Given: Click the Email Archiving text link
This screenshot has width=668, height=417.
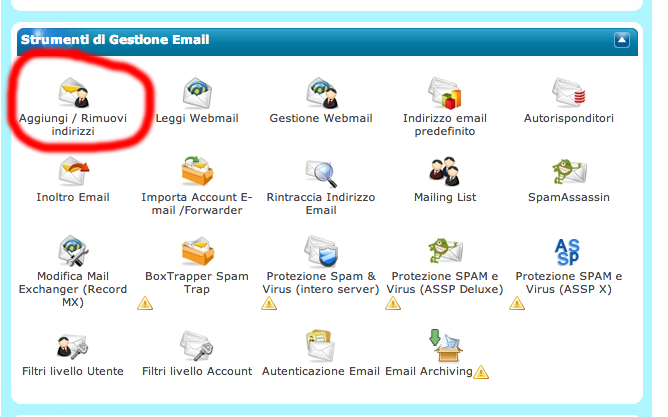Looking at the screenshot, I should coord(429,371).
